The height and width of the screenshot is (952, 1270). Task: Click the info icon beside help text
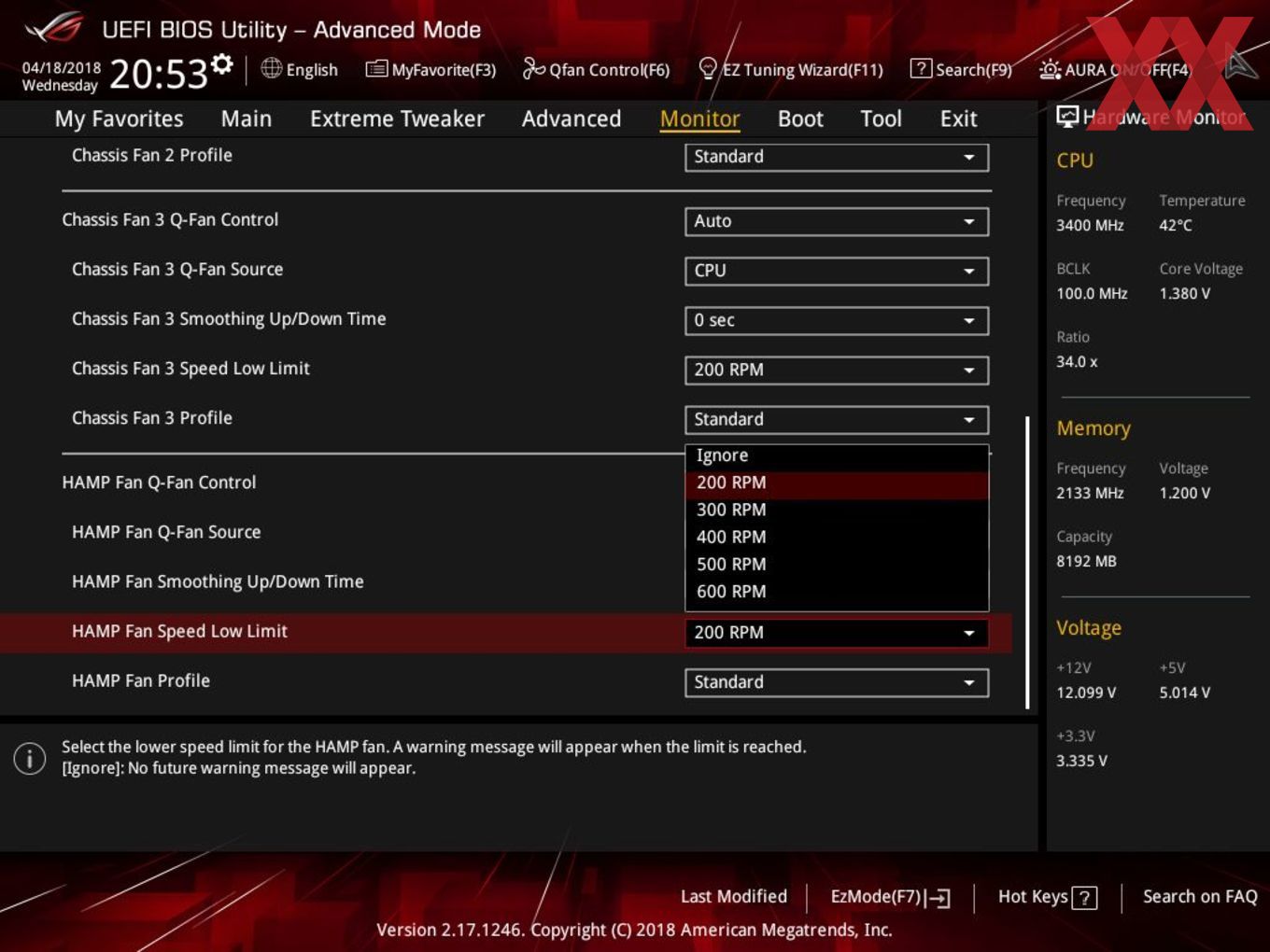point(30,758)
